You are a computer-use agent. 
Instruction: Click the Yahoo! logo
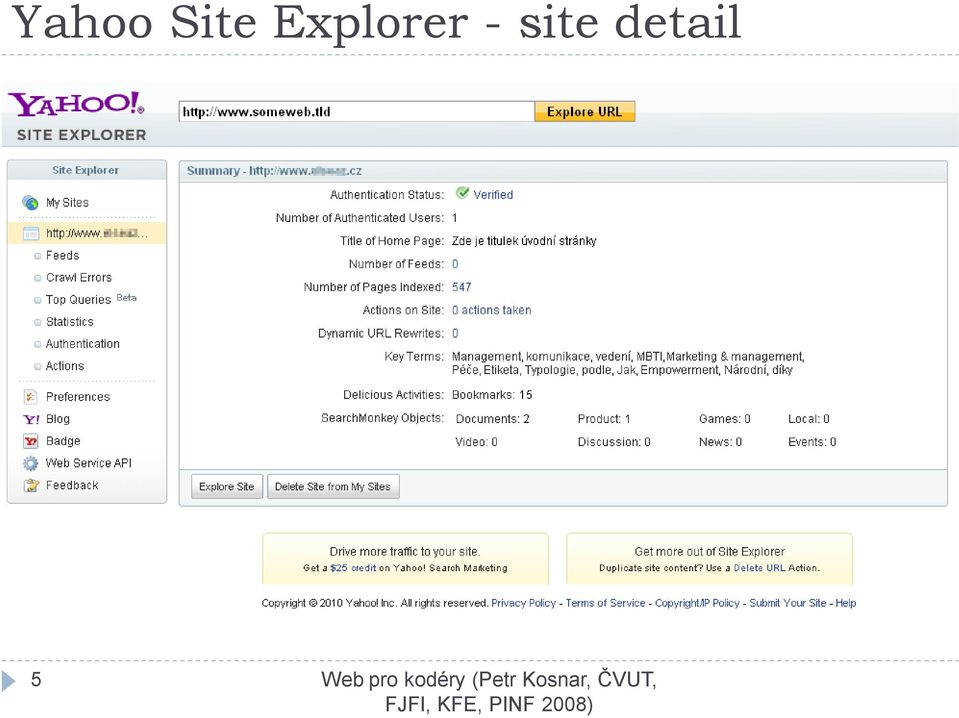[76, 104]
